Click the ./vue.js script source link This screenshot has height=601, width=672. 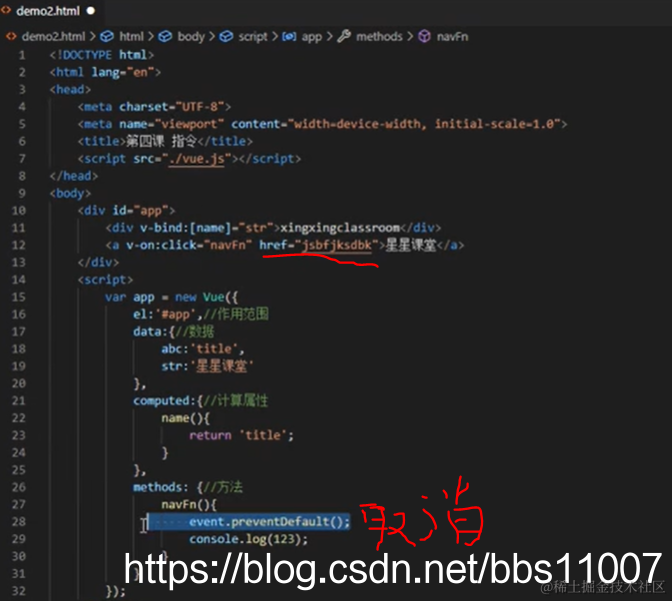(196, 159)
